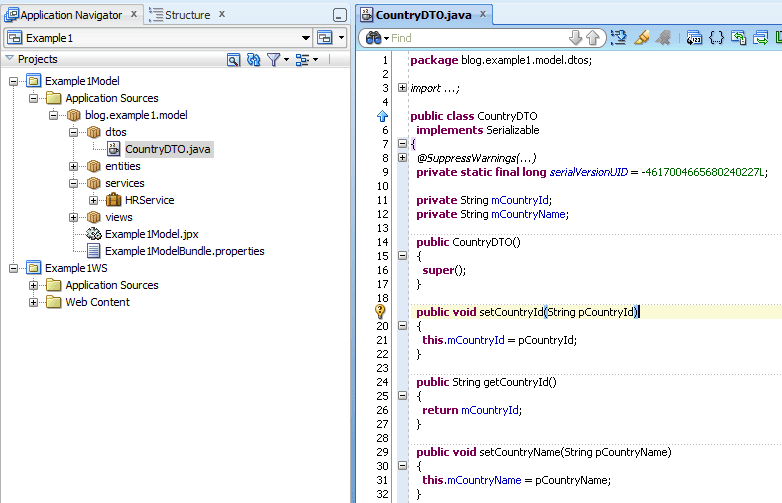Expand the views package node
Screen dimensions: 782x503
tap(73, 217)
